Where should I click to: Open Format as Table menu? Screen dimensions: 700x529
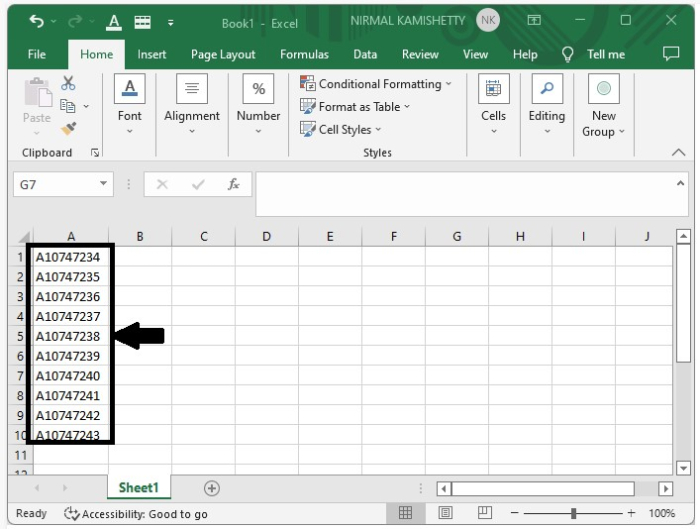tap(355, 107)
